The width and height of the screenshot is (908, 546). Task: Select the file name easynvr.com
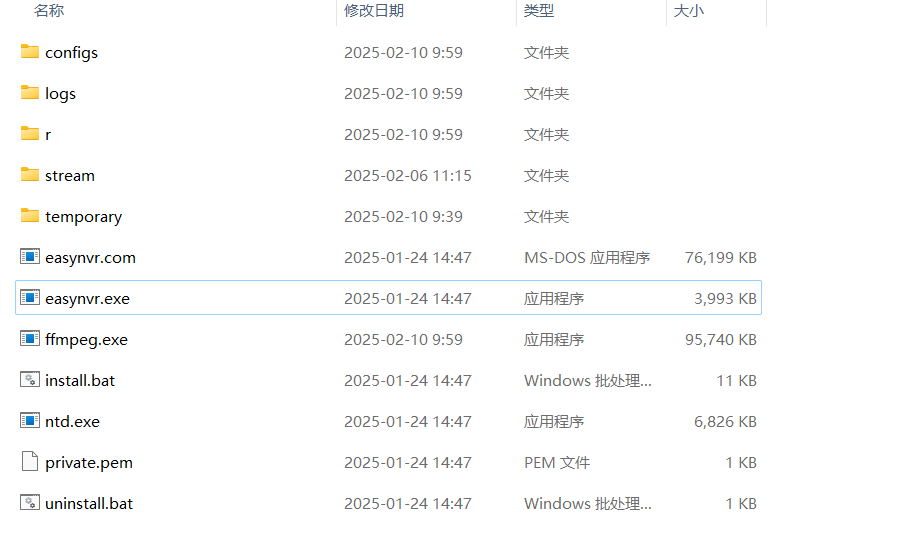click(90, 258)
